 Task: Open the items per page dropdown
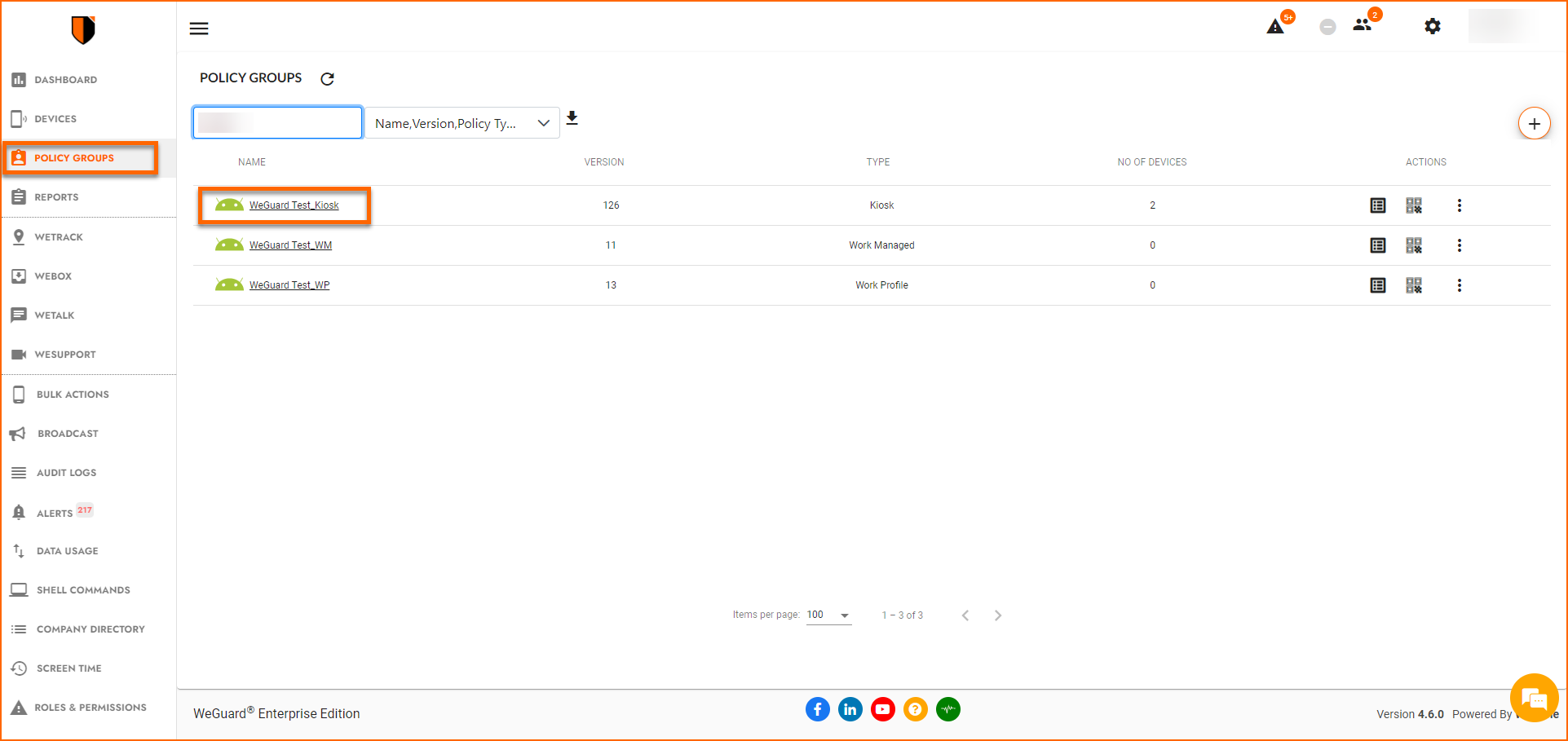829,615
